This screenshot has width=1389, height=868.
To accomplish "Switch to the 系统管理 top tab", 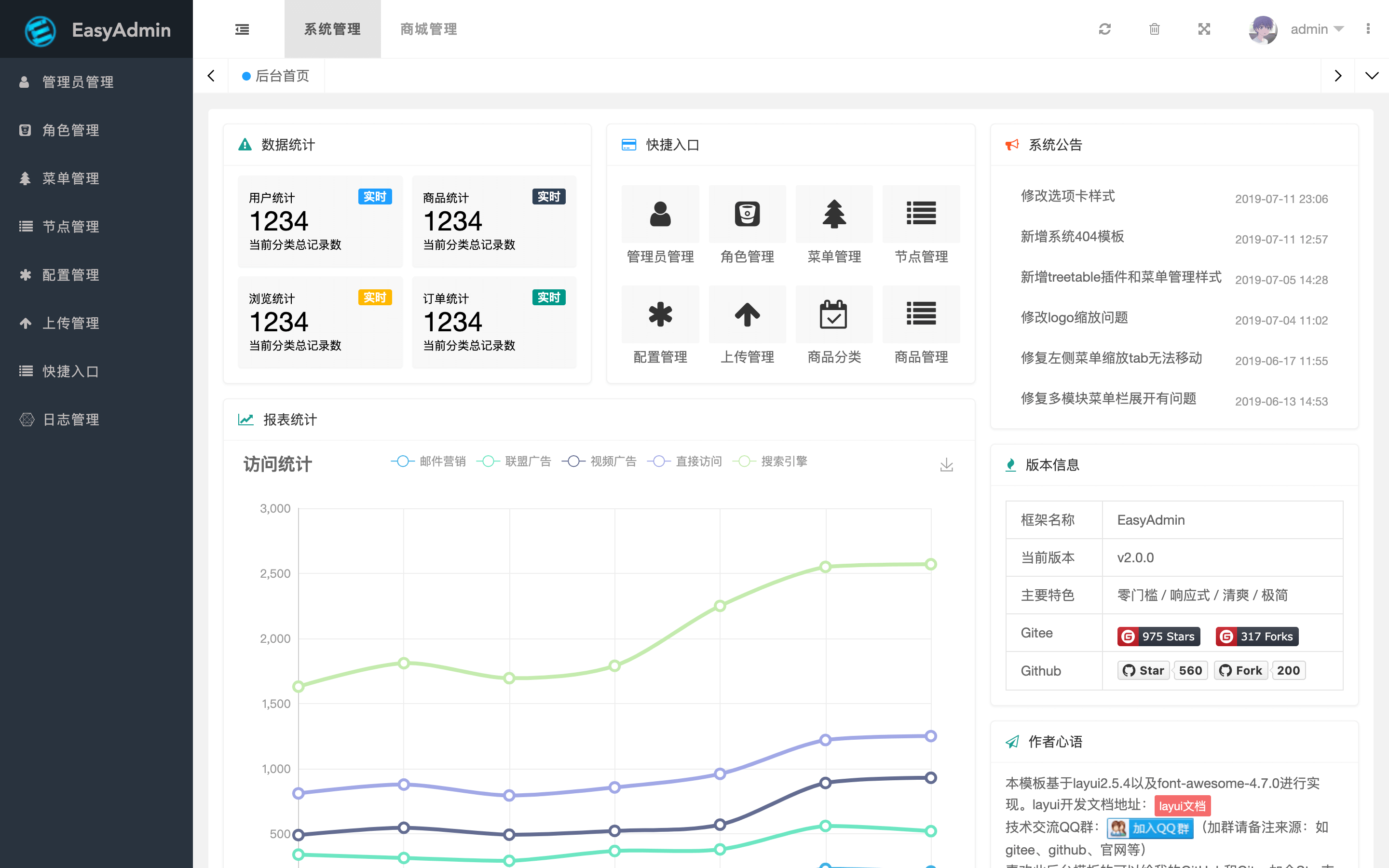I will (x=332, y=29).
